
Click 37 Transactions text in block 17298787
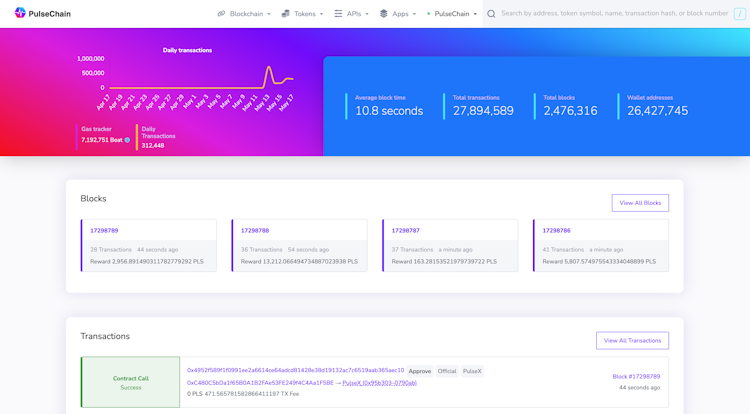[x=412, y=250]
